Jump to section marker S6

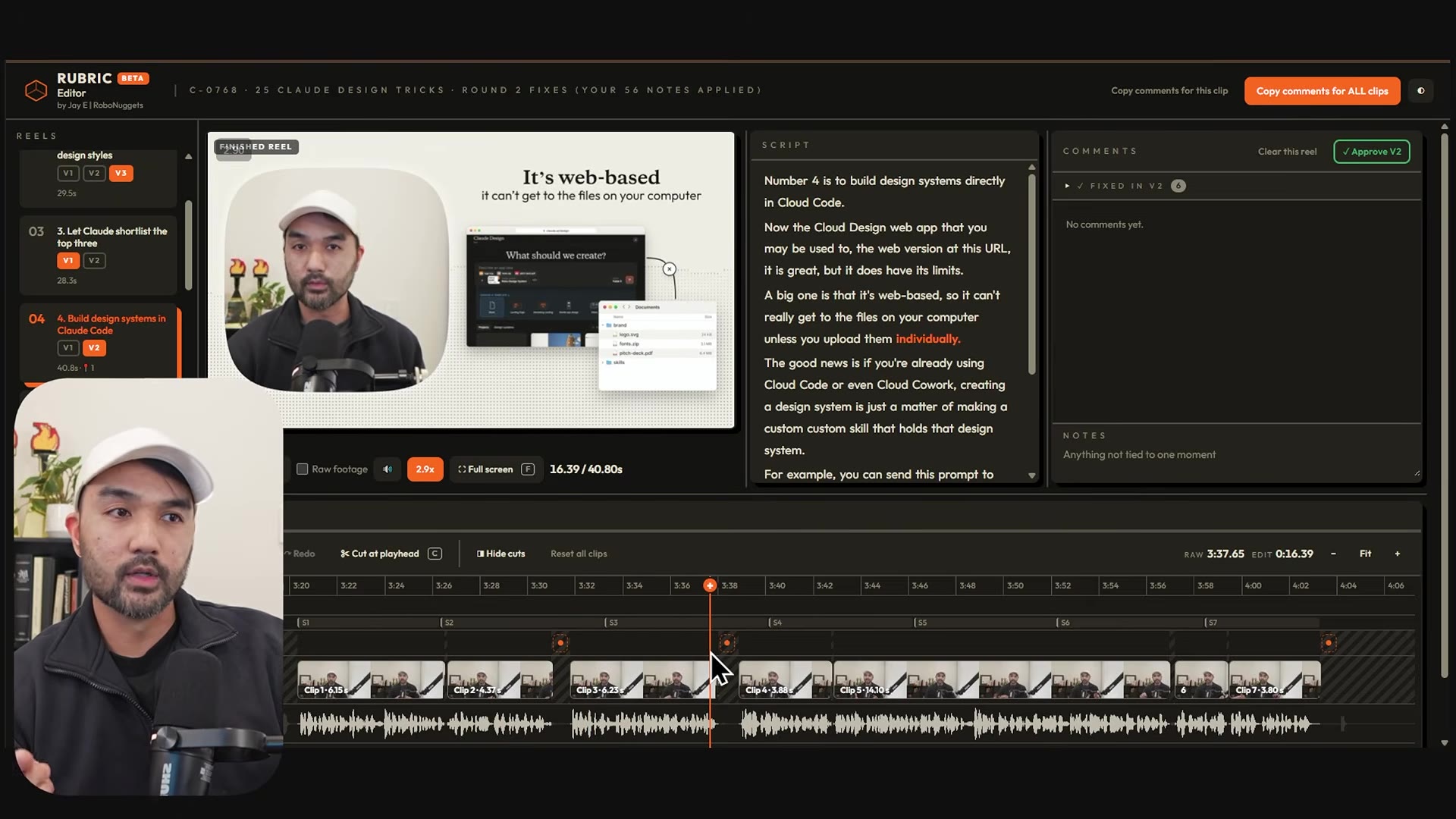pos(1063,623)
